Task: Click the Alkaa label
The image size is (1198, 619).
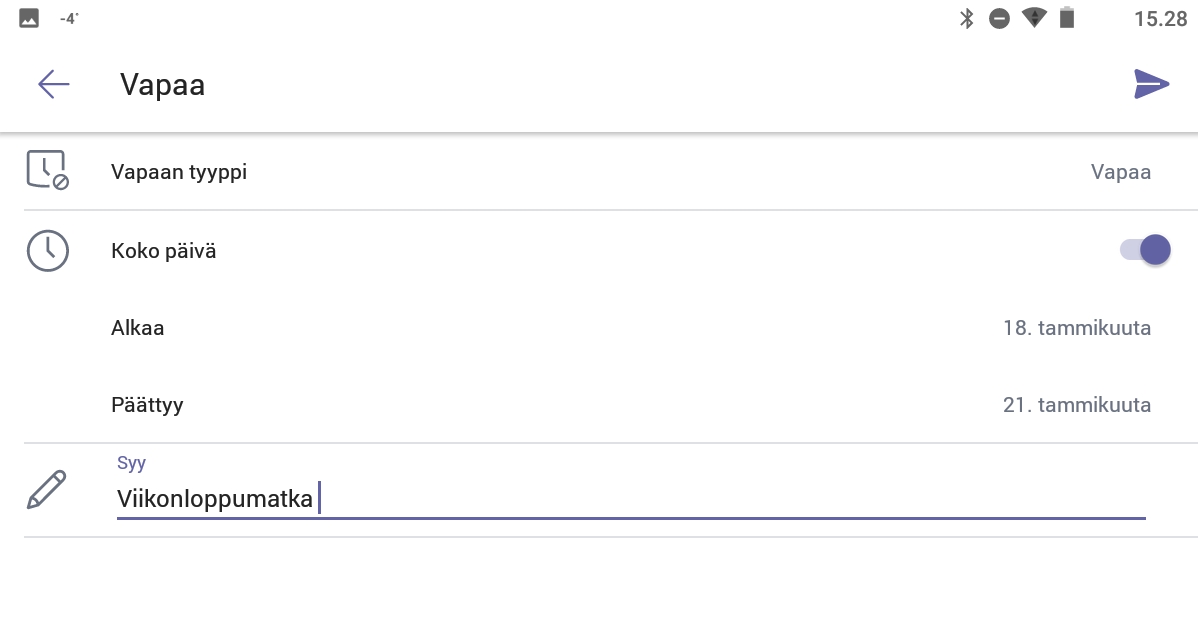Action: coord(138,328)
